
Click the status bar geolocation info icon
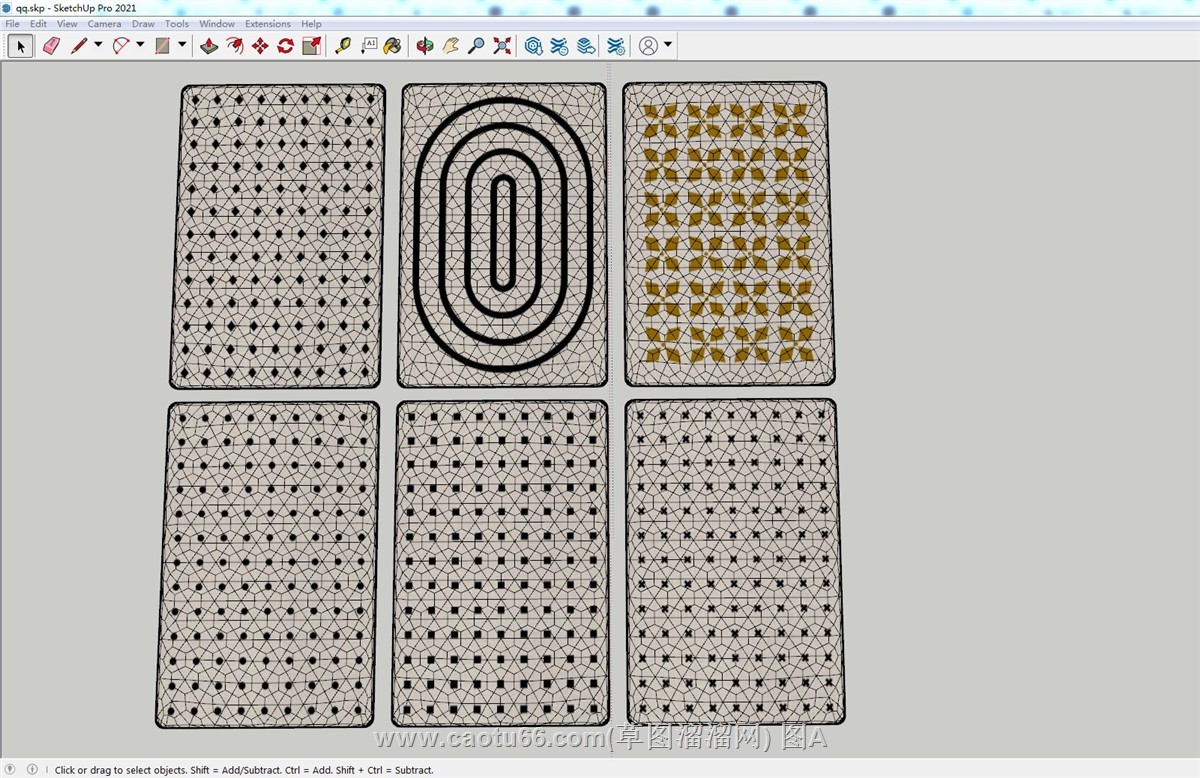click(11, 769)
